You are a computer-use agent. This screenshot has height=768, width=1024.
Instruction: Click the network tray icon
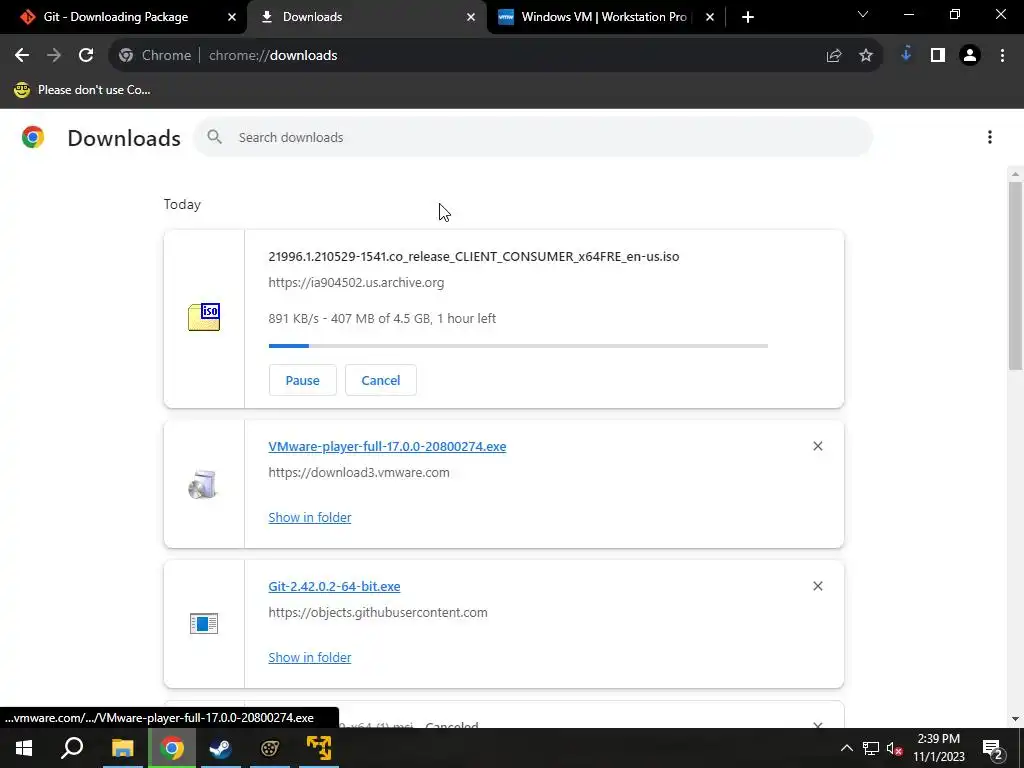pos(871,748)
